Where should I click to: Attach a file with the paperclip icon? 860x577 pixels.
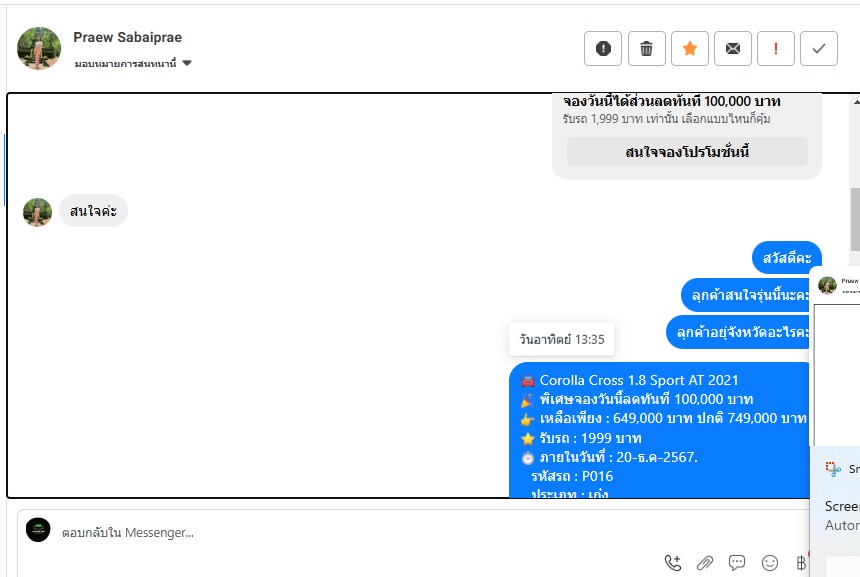click(x=705, y=563)
